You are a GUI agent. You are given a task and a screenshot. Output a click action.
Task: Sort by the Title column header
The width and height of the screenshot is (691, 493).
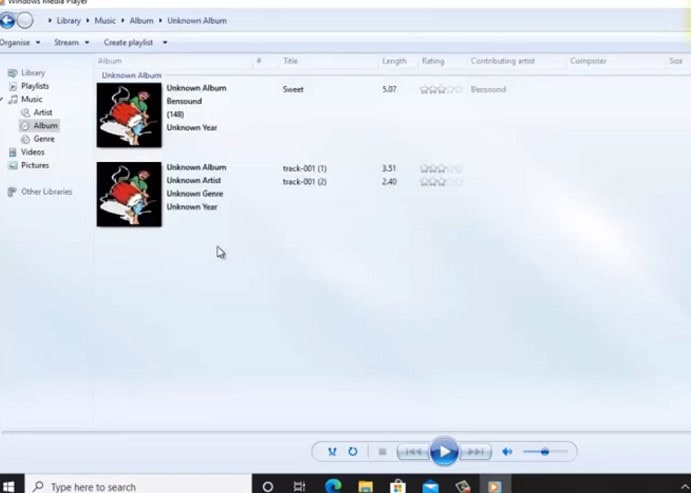tap(290, 61)
